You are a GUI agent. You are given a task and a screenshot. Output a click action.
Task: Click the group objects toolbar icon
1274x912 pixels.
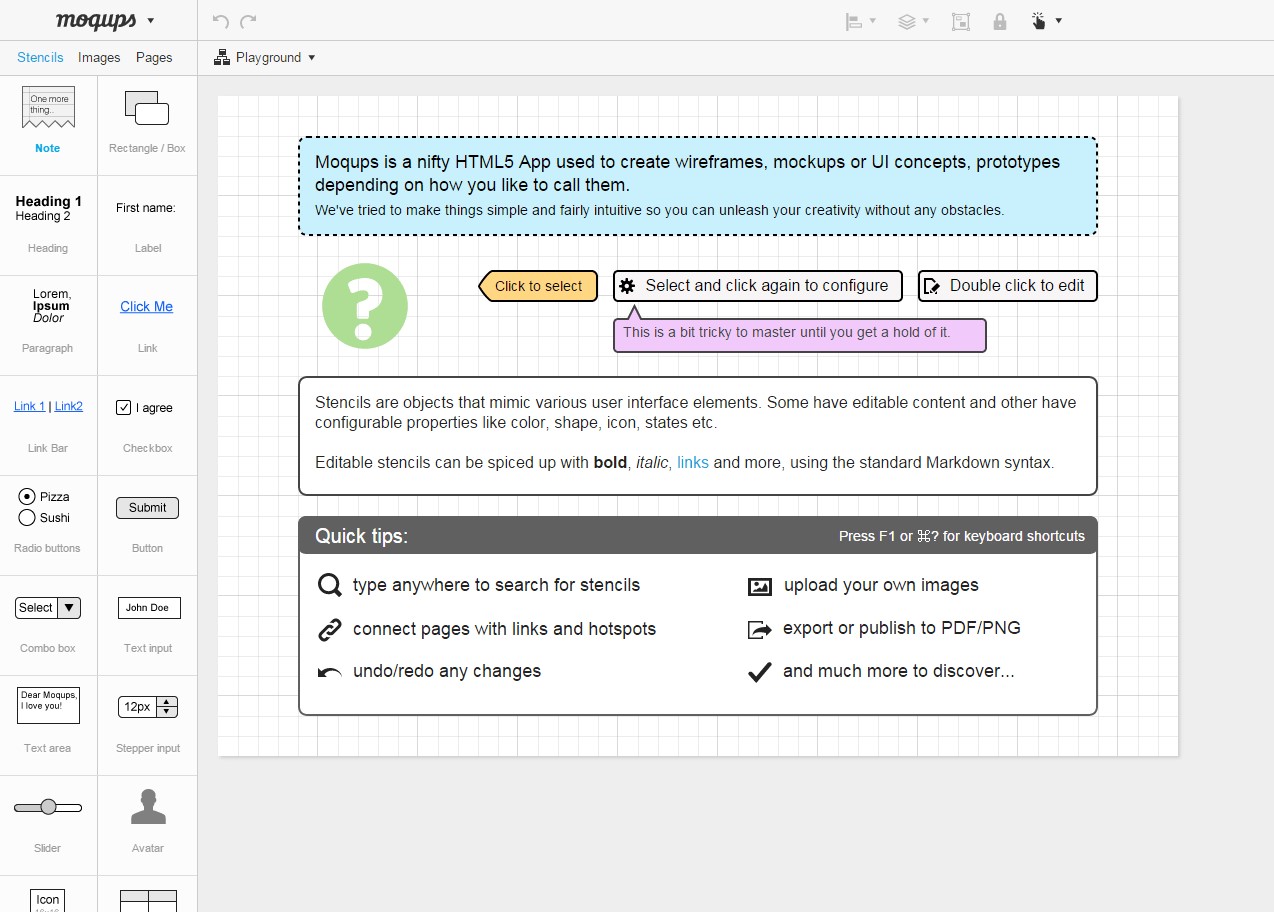961,21
